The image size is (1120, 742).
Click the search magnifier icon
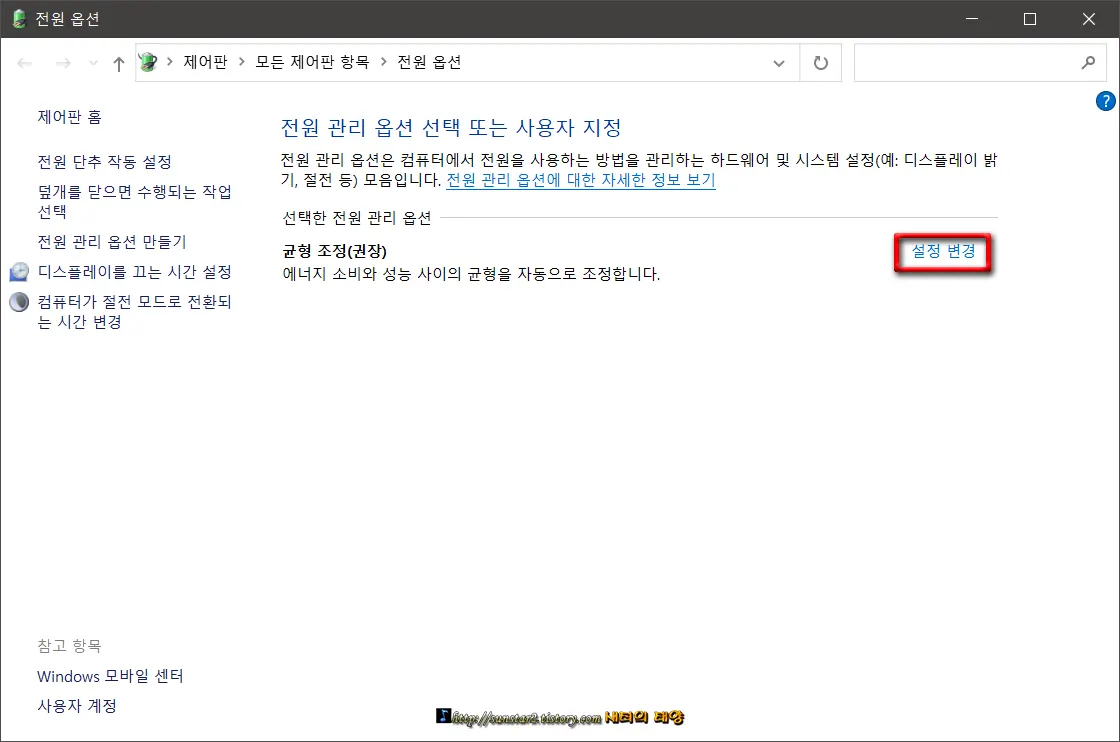click(1089, 62)
